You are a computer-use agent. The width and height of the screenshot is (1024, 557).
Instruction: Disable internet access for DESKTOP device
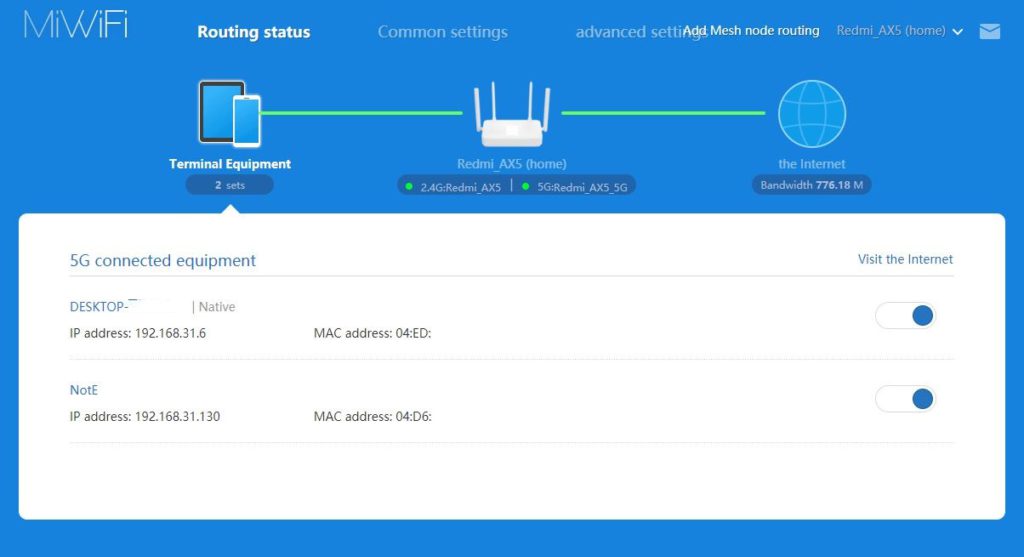(905, 316)
